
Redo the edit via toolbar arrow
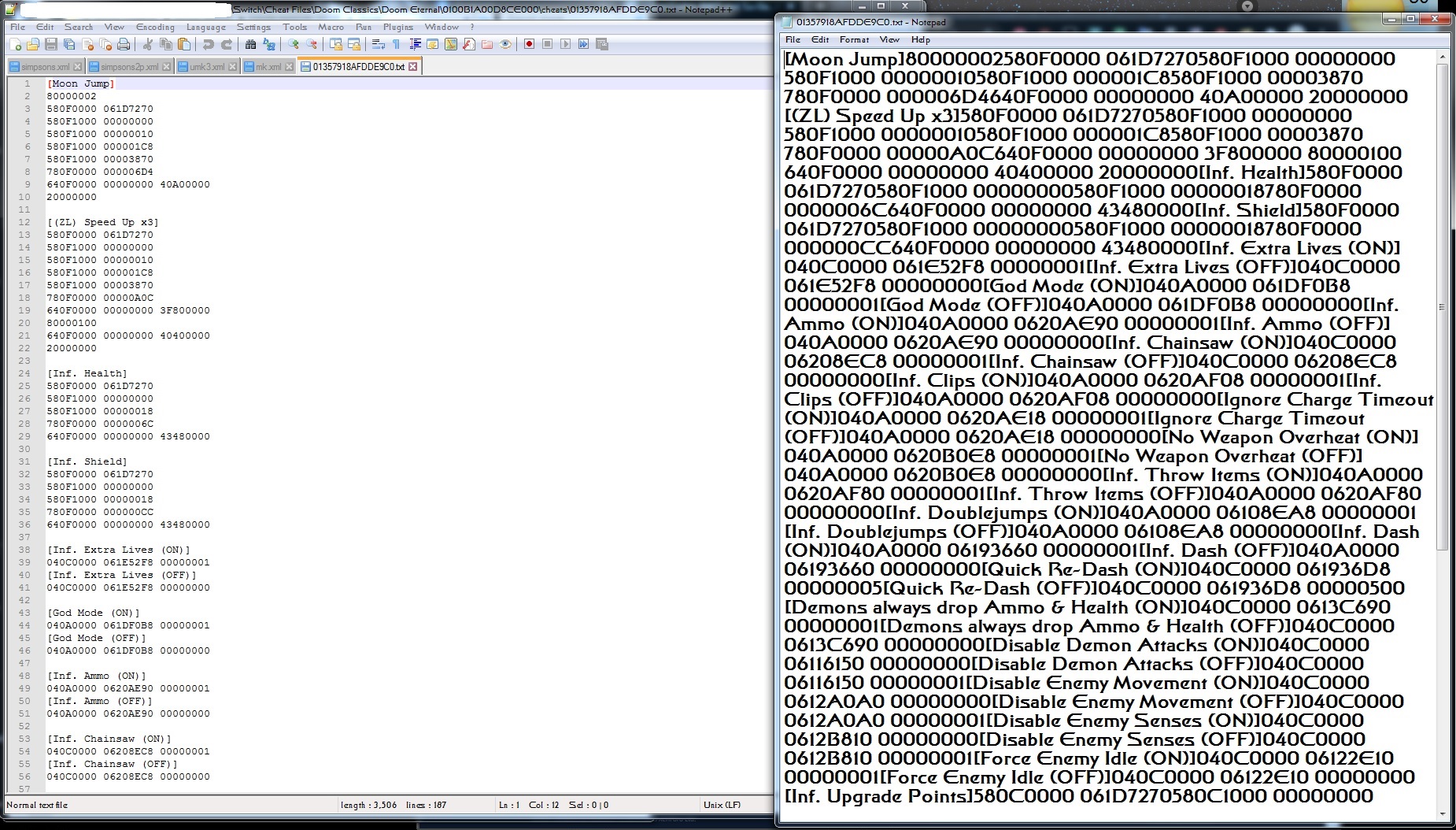coord(227,44)
